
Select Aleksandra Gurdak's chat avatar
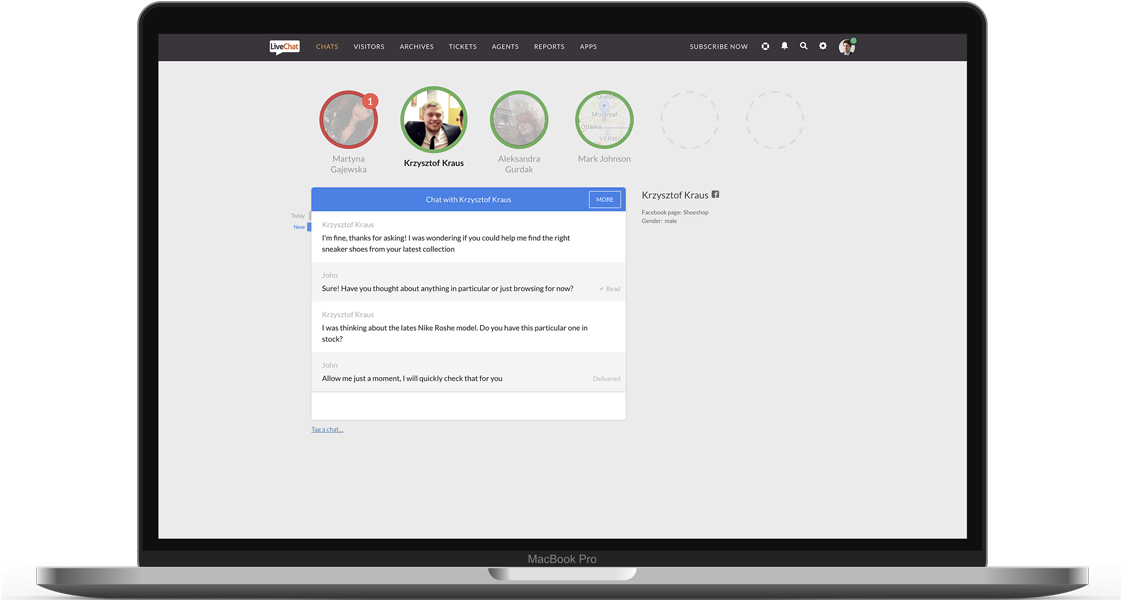[518, 120]
